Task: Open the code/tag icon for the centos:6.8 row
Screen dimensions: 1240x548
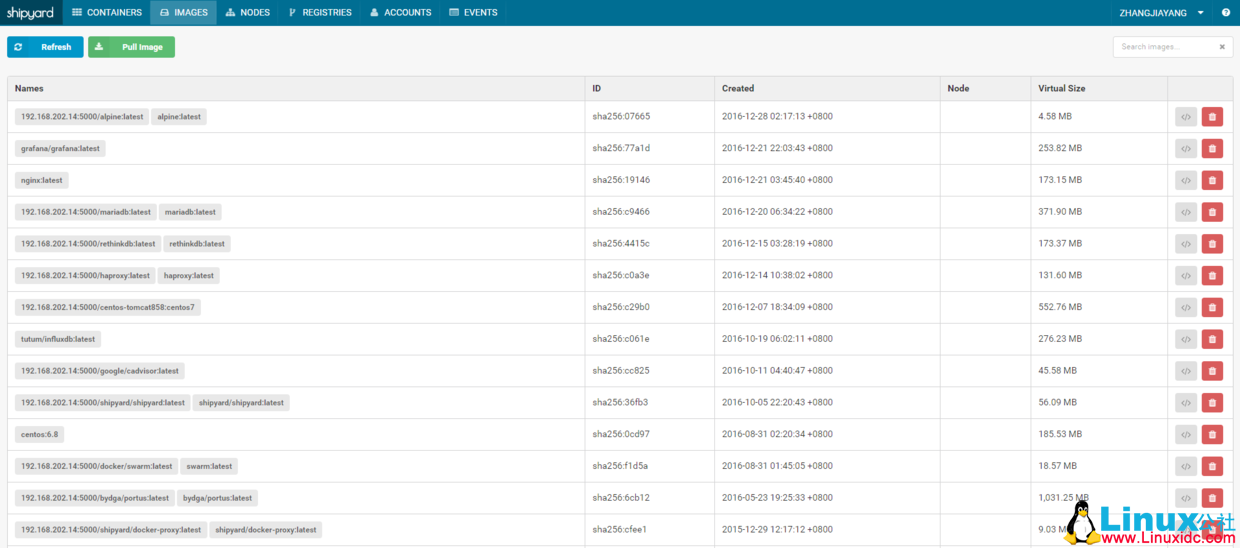Action: pyautogui.click(x=1185, y=435)
